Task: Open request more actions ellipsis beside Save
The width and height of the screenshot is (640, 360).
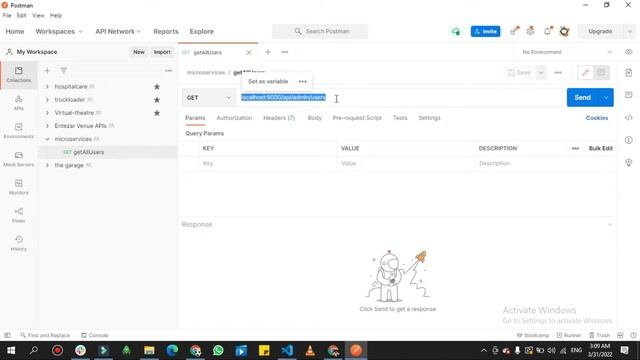Action: pos(558,73)
